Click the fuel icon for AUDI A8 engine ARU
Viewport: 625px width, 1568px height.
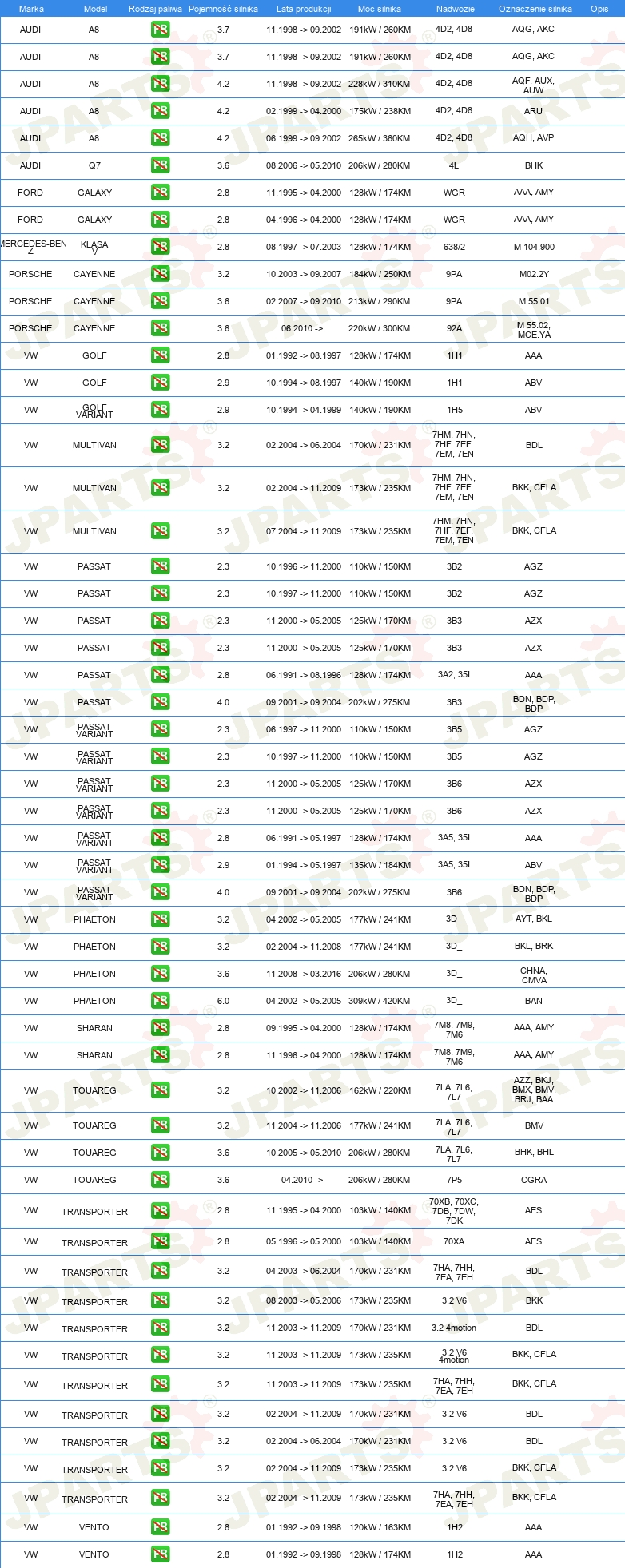(160, 111)
